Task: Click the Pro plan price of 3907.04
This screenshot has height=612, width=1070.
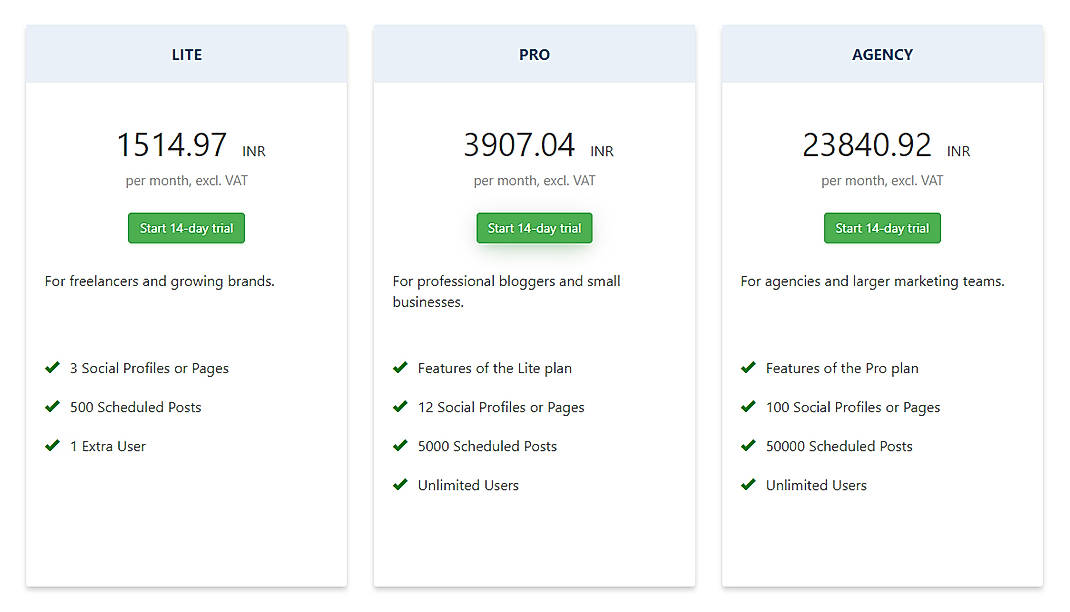Action: point(520,144)
